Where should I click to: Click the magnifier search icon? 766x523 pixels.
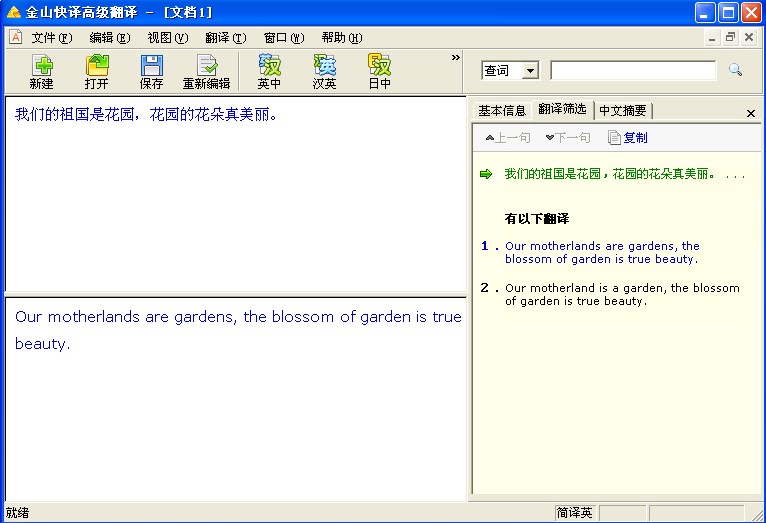735,70
